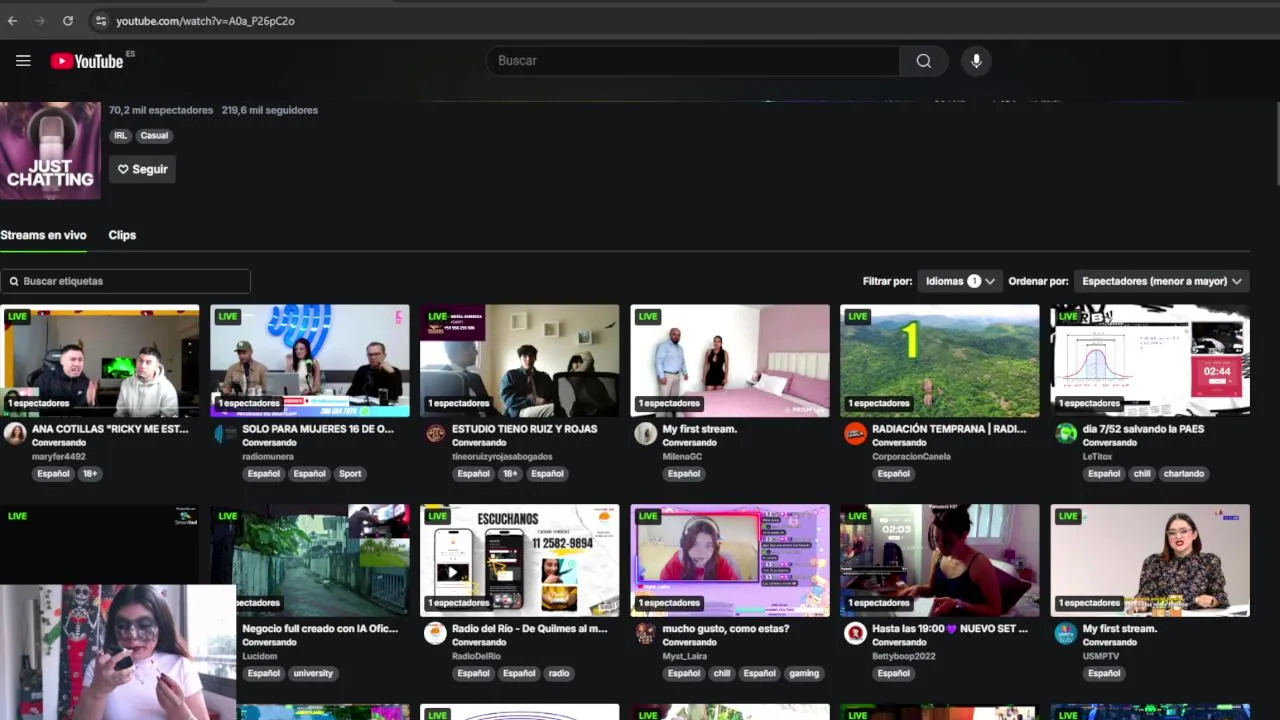Open LeTitox channel name link
1280x720 pixels.
[1097, 457]
